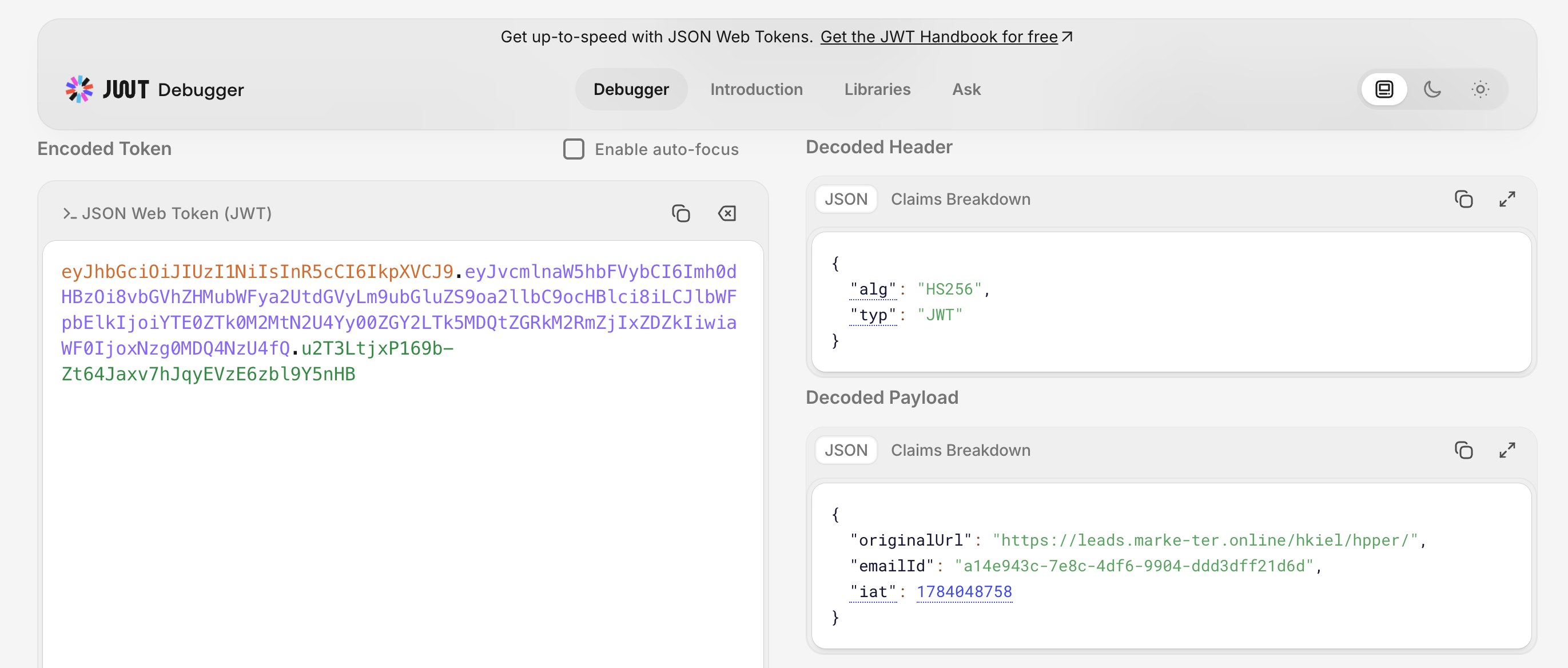The width and height of the screenshot is (1568, 668).
Task: Open the Ask tab
Action: tap(966, 90)
